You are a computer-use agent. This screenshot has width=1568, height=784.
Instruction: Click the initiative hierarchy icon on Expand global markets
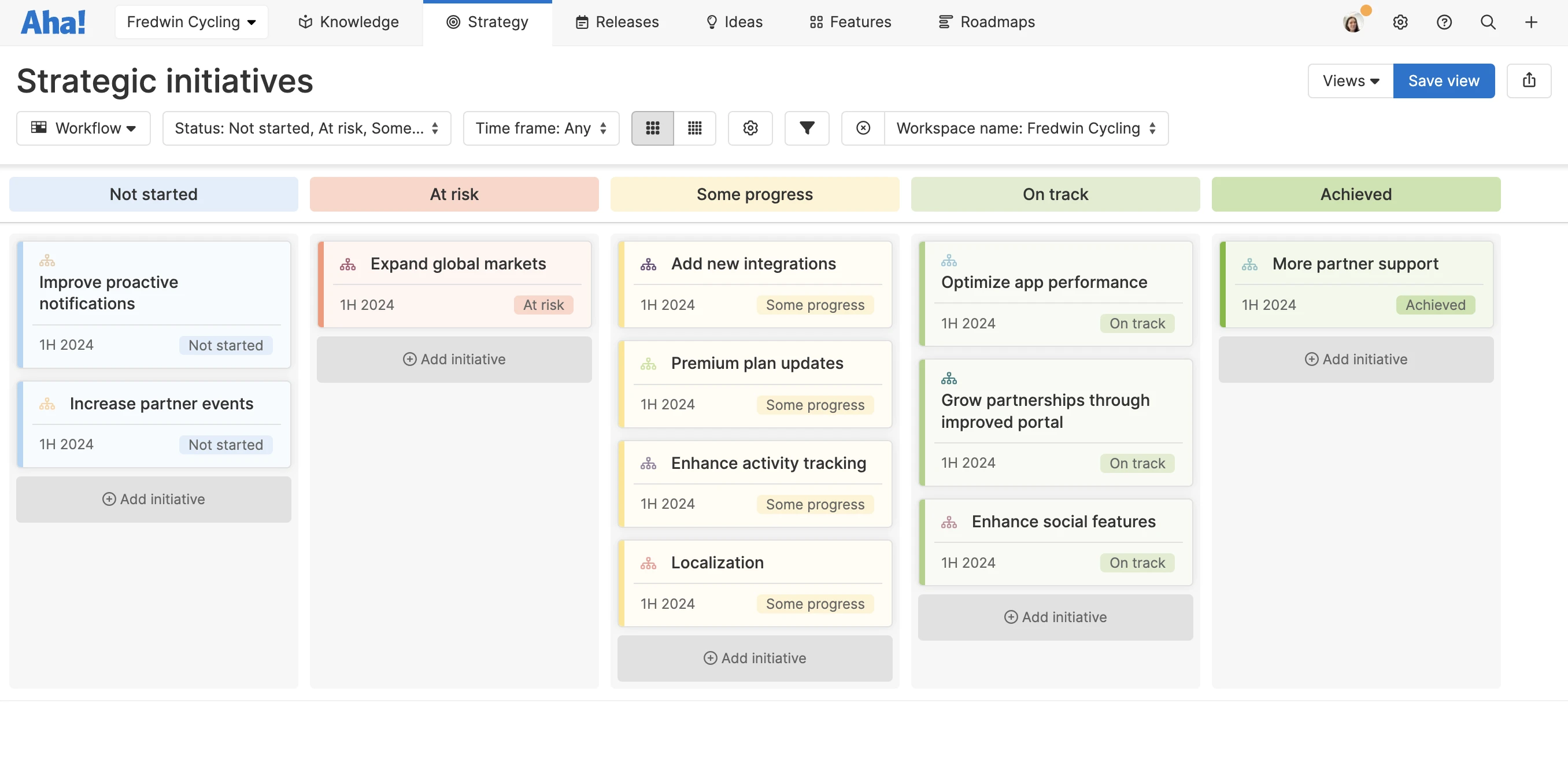[347, 264]
